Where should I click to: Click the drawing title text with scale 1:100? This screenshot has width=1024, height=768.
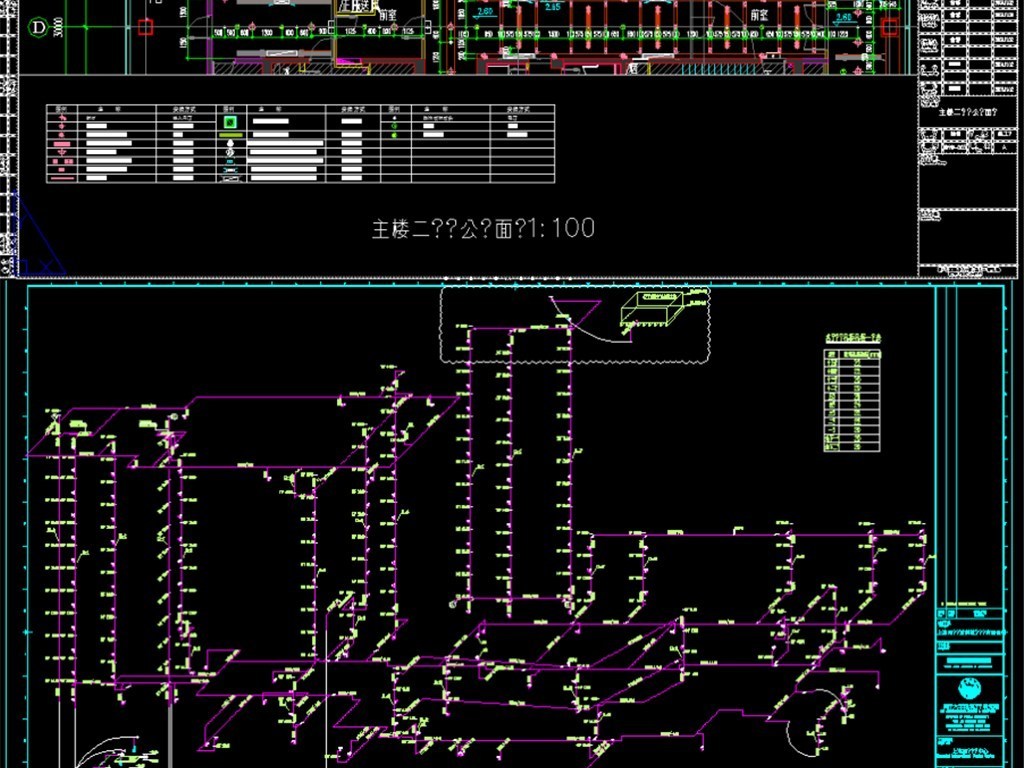click(483, 229)
